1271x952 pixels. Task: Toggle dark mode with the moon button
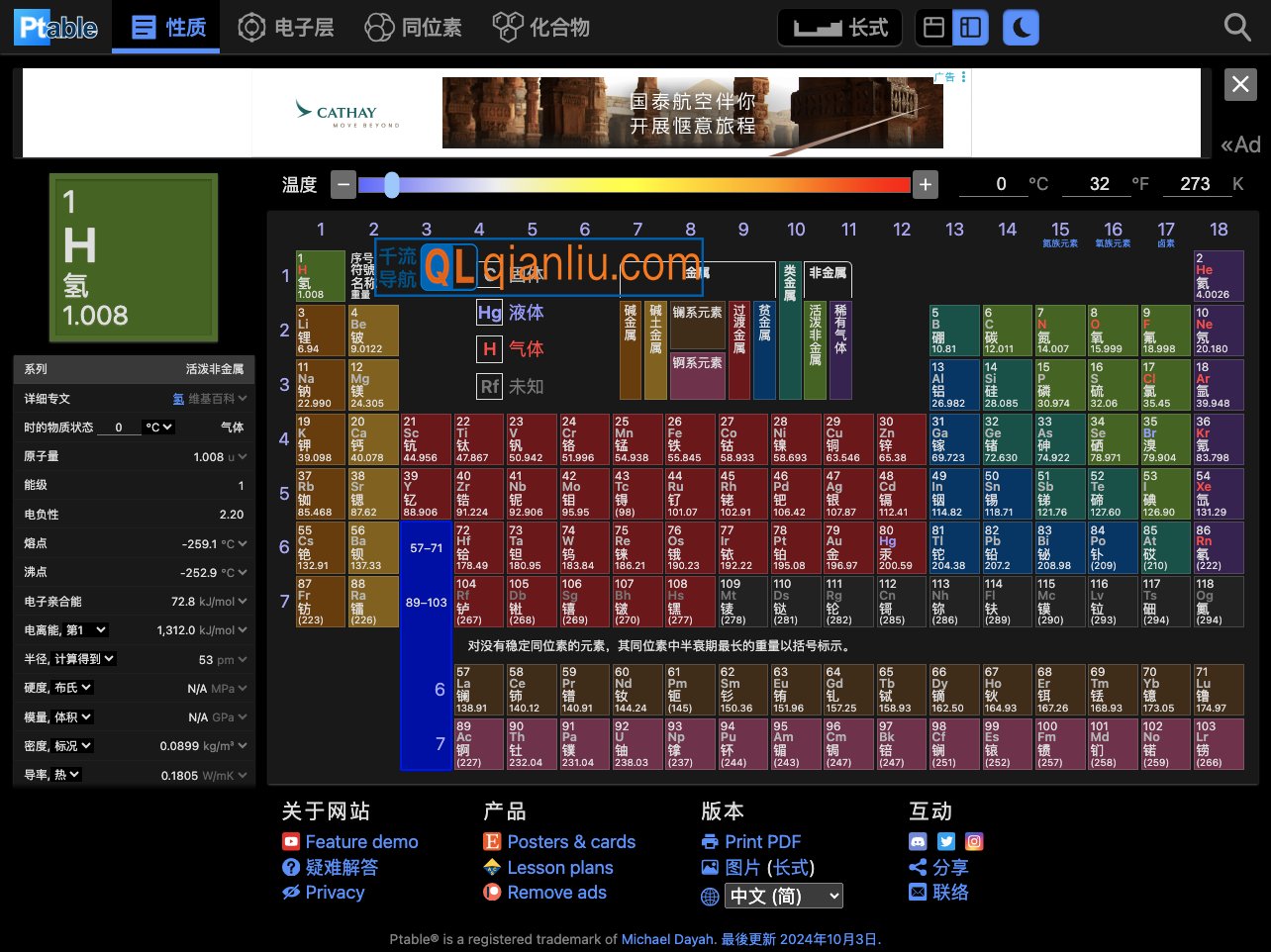(1021, 27)
